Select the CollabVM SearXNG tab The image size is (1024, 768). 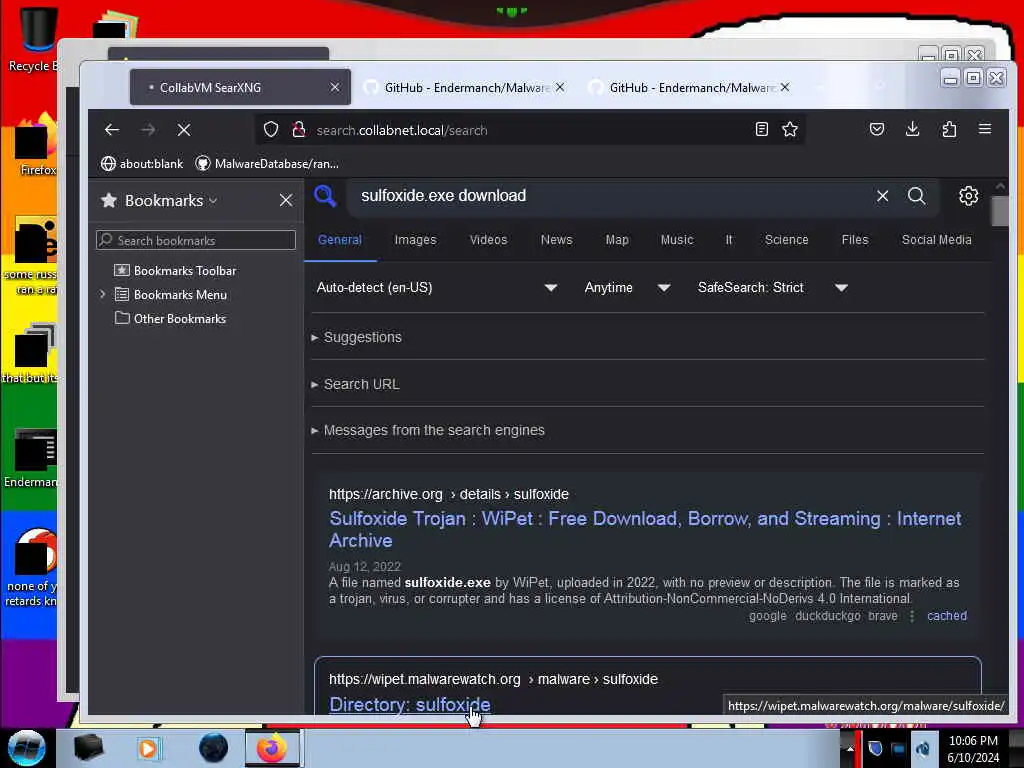coord(240,88)
